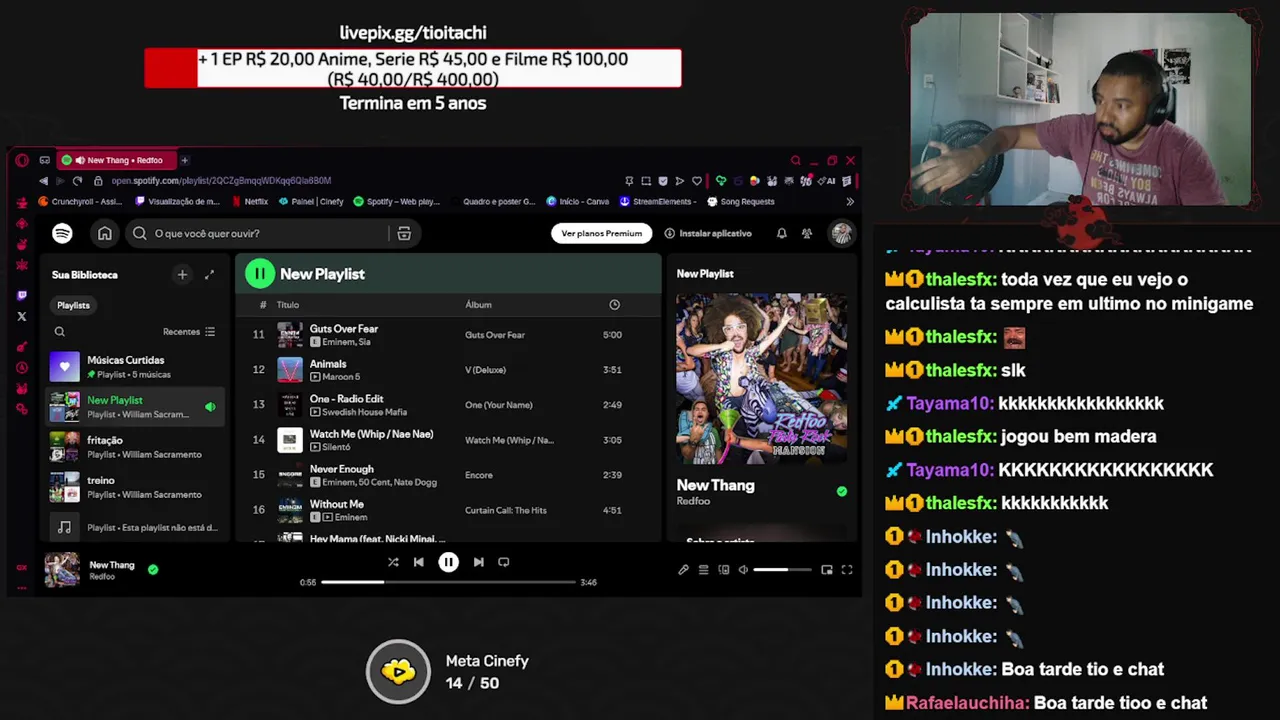Open the playback queue icon

coord(703,570)
